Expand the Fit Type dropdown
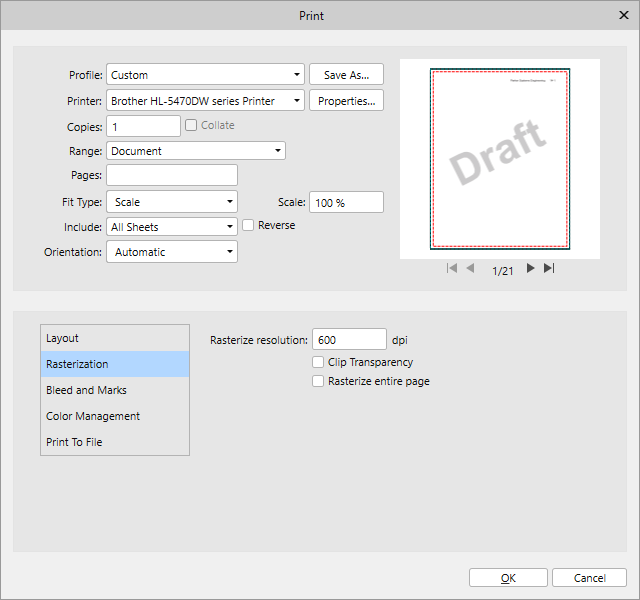This screenshot has width=640, height=600. [x=171, y=202]
